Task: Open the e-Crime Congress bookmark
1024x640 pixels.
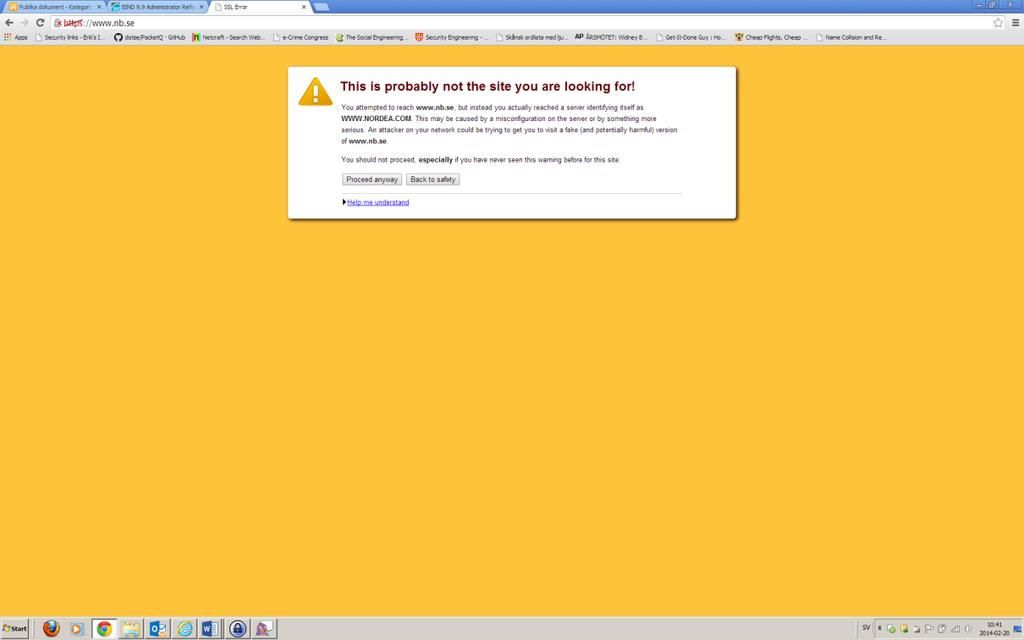Action: pos(300,37)
